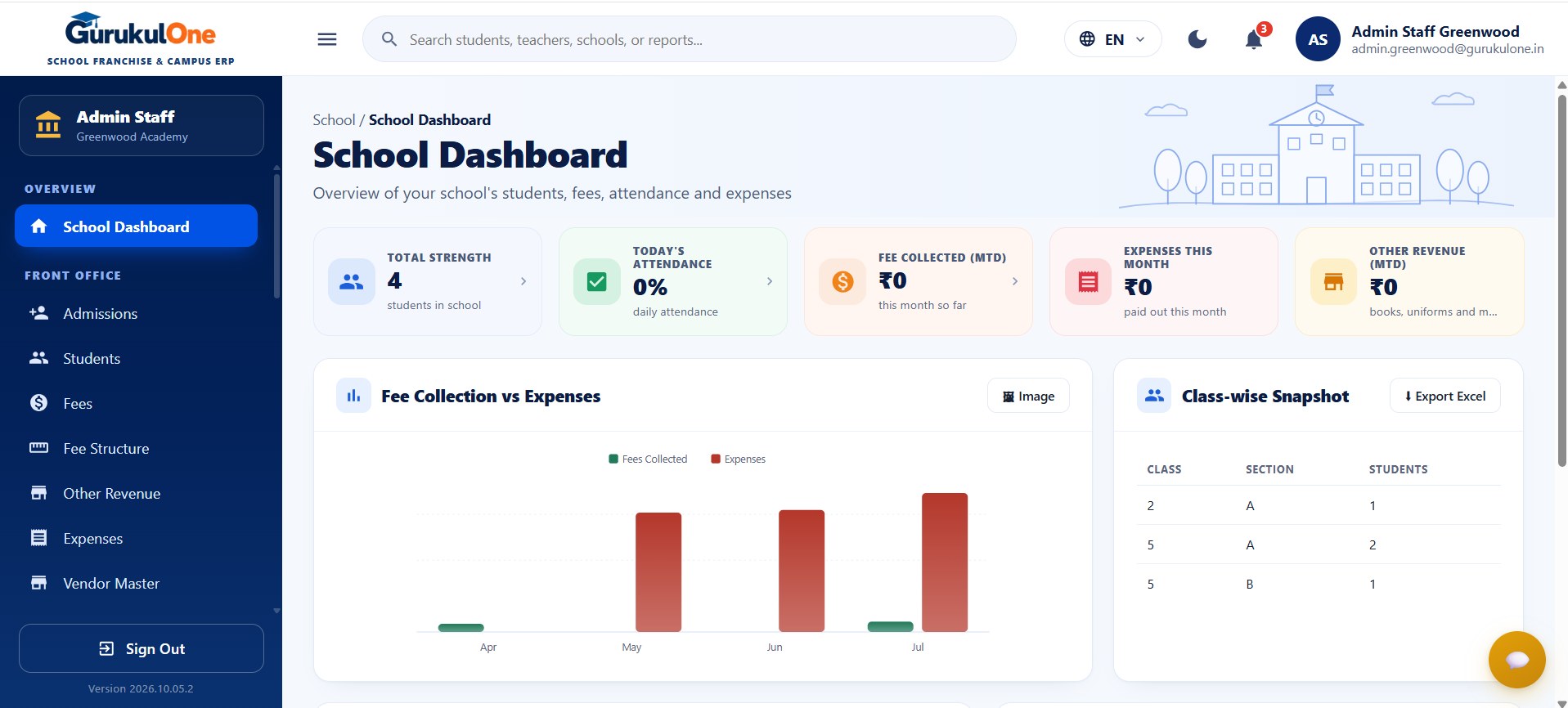
Task: Click the Today's Attendance check icon
Action: (x=597, y=281)
